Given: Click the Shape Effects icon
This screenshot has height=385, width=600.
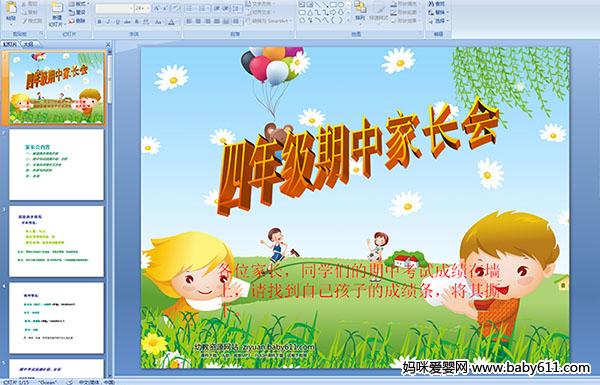Looking at the screenshot, I should [394, 21].
